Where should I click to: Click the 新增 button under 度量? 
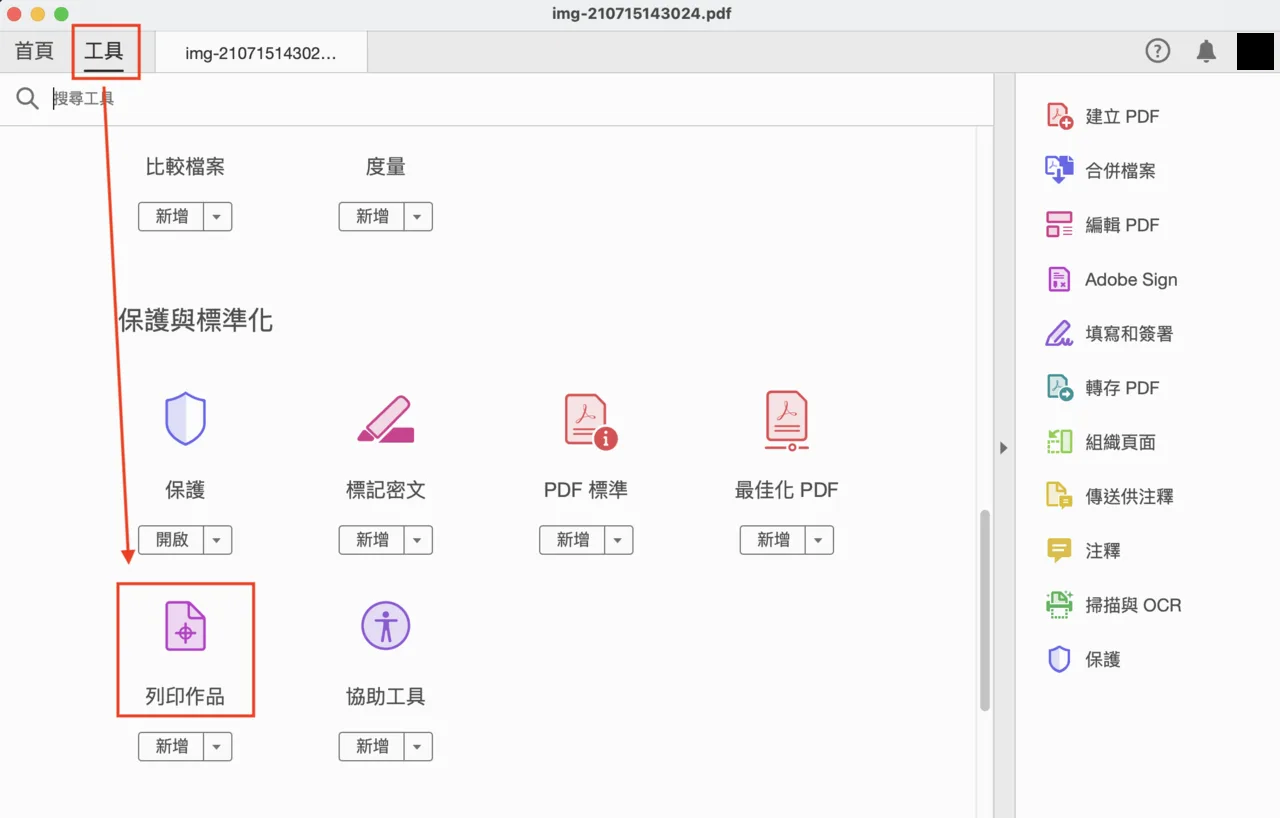click(x=372, y=217)
